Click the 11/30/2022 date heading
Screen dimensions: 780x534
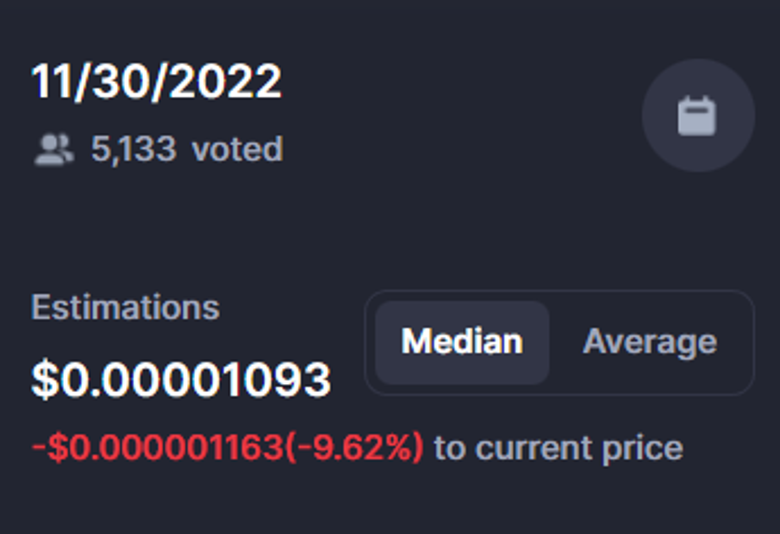point(156,82)
